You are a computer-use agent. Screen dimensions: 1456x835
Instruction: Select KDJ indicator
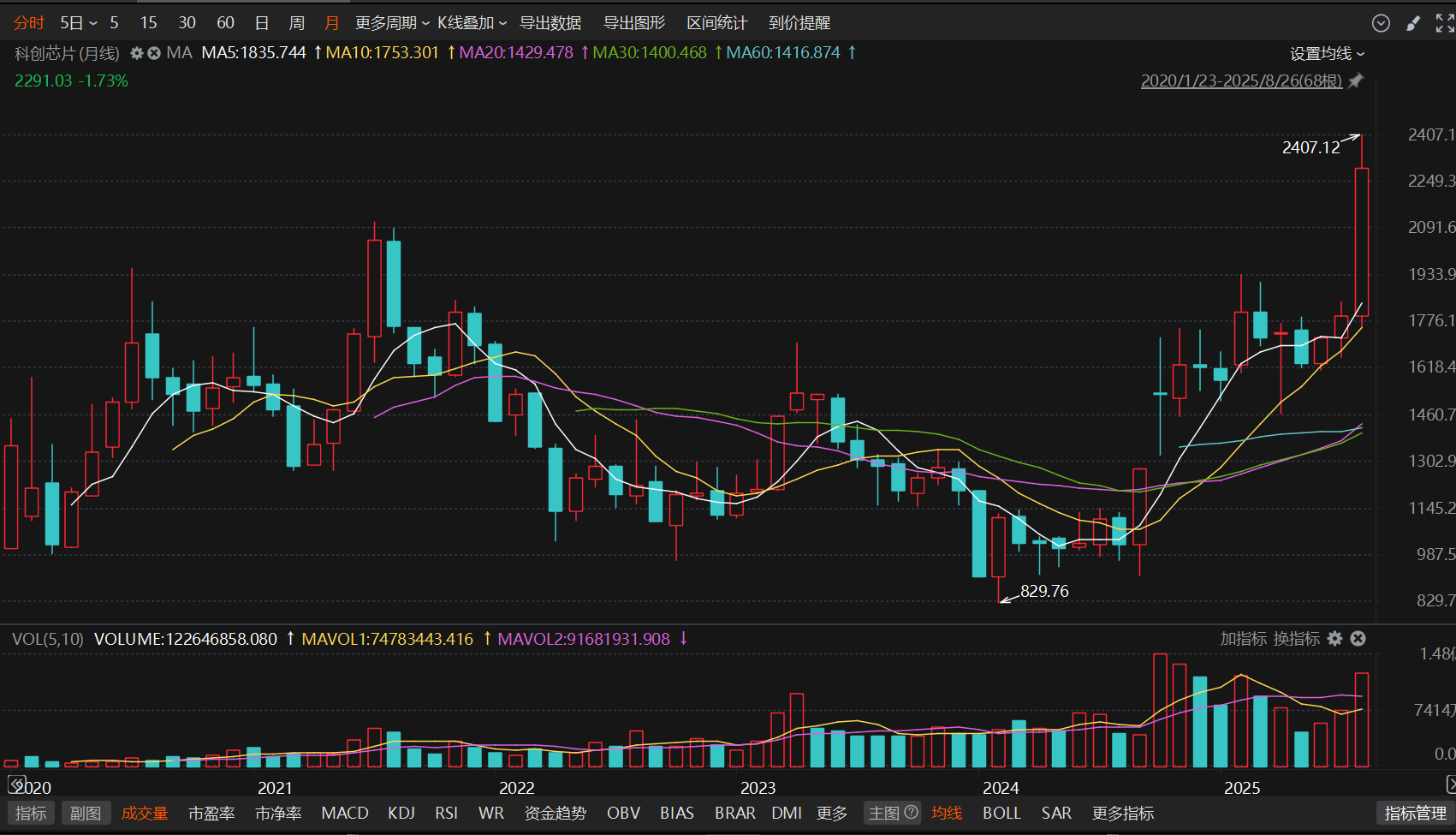click(x=401, y=813)
